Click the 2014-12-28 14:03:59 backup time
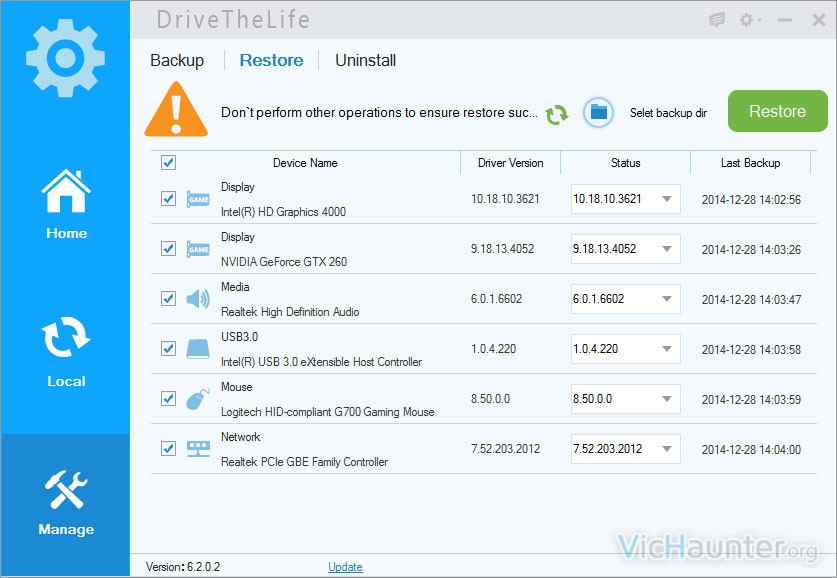This screenshot has width=837, height=578. coord(751,400)
